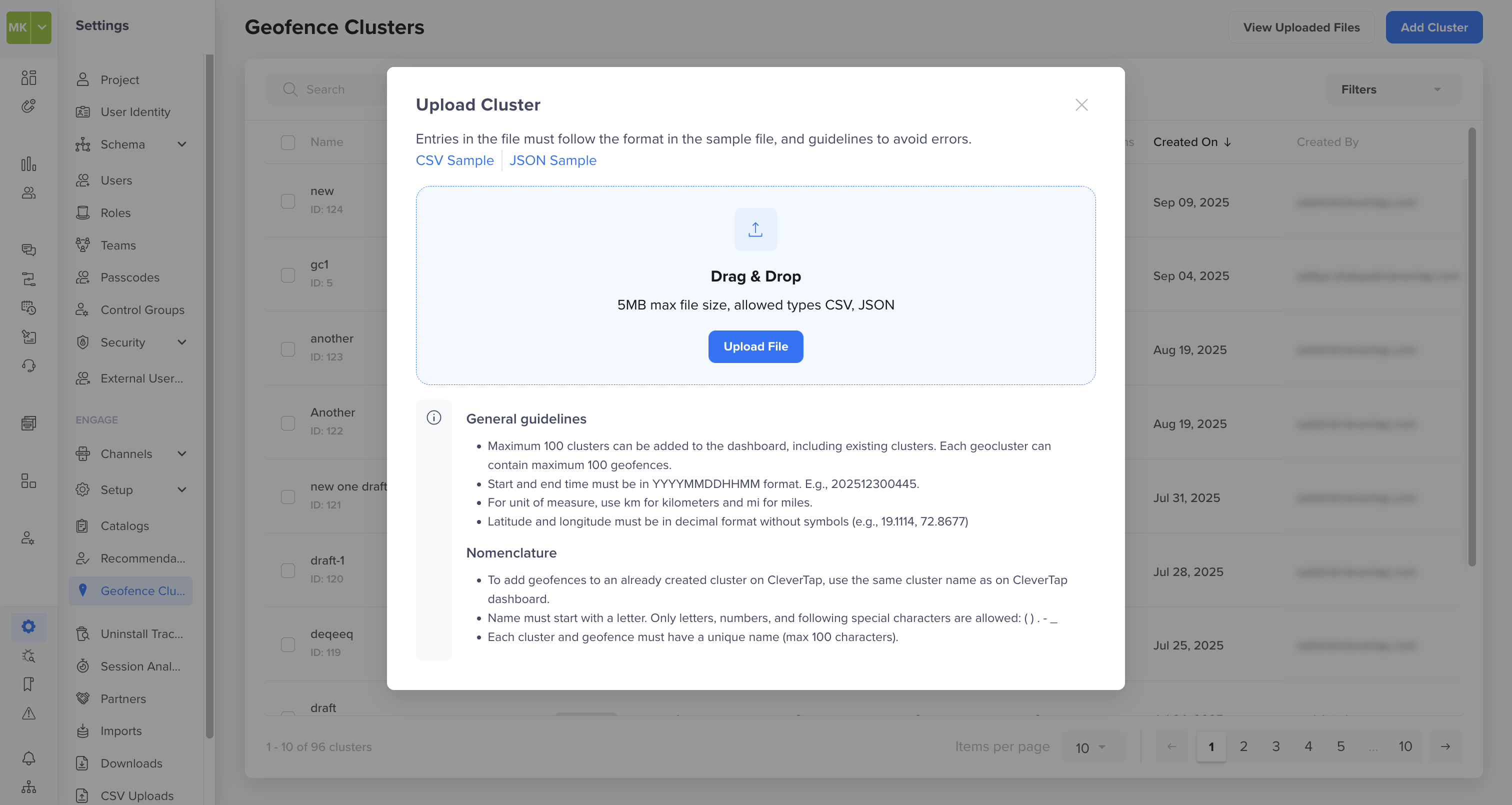Open the Catalogs settings item
The image size is (1512, 805).
(124, 525)
